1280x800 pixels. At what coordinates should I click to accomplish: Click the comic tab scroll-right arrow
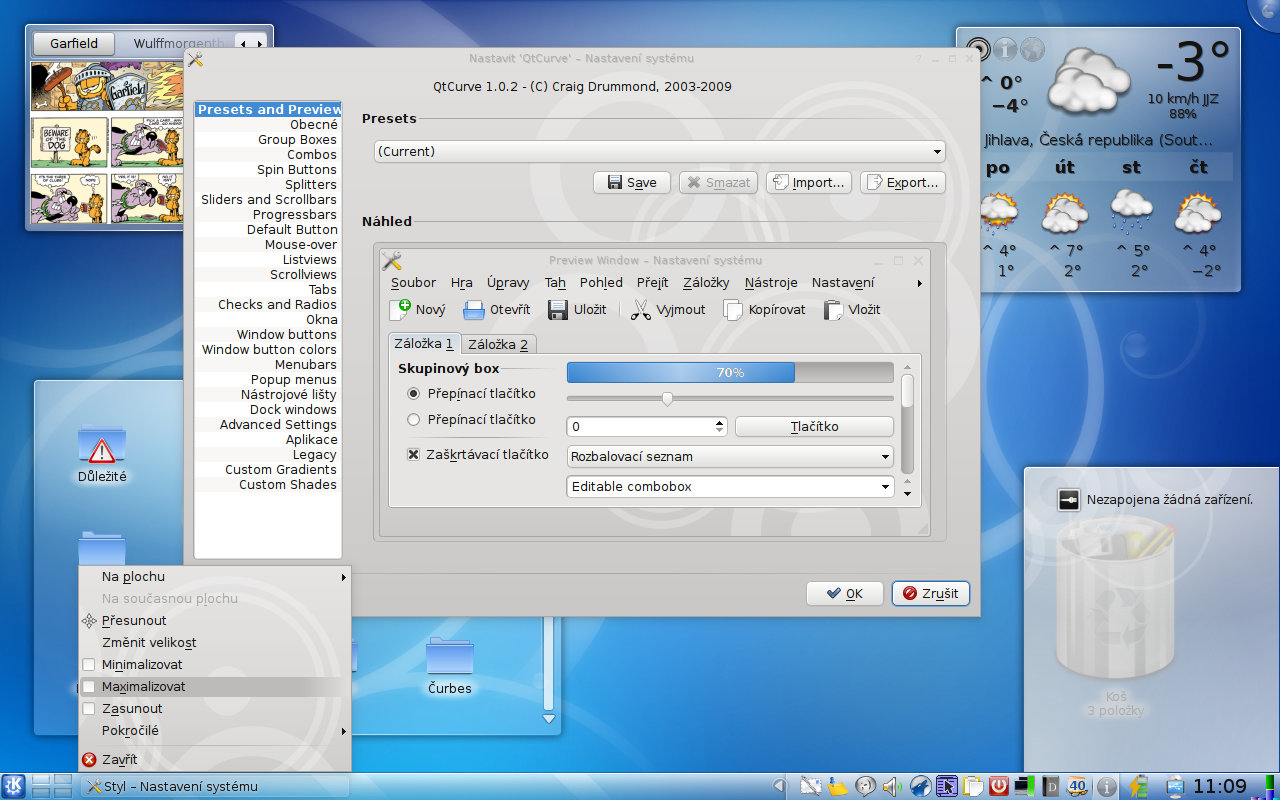pyautogui.click(x=260, y=43)
